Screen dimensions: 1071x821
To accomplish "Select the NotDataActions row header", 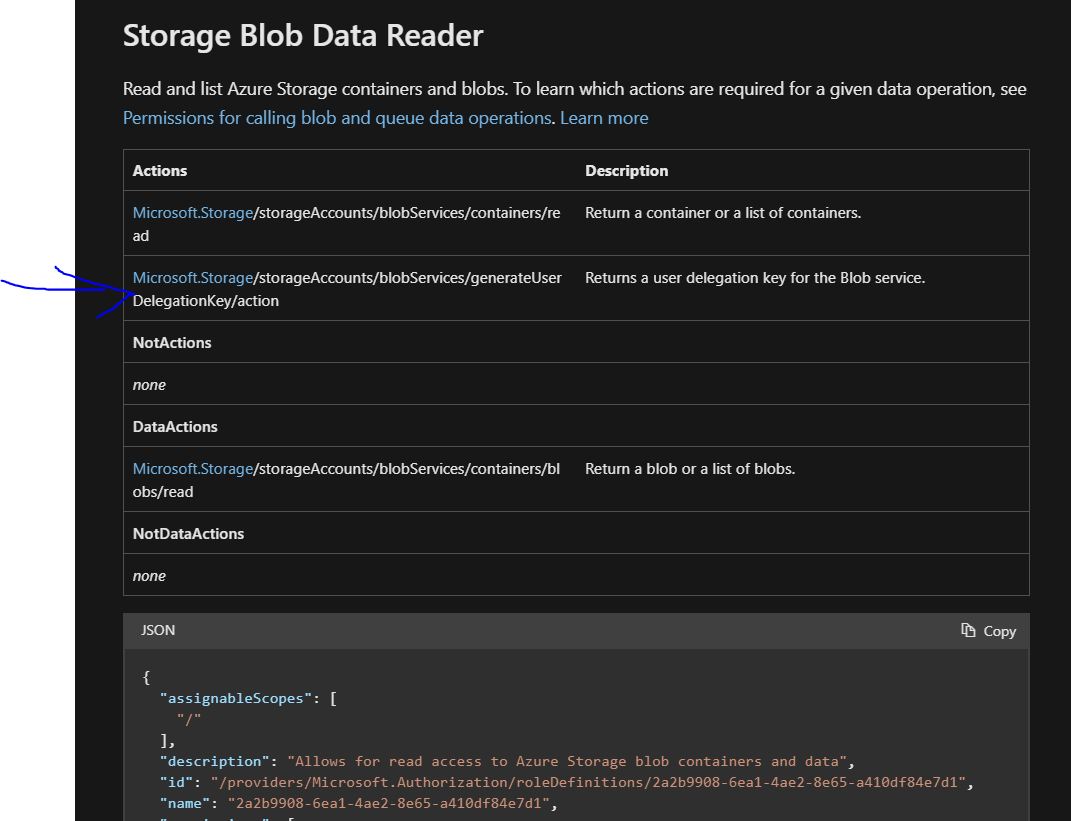I will point(188,534).
